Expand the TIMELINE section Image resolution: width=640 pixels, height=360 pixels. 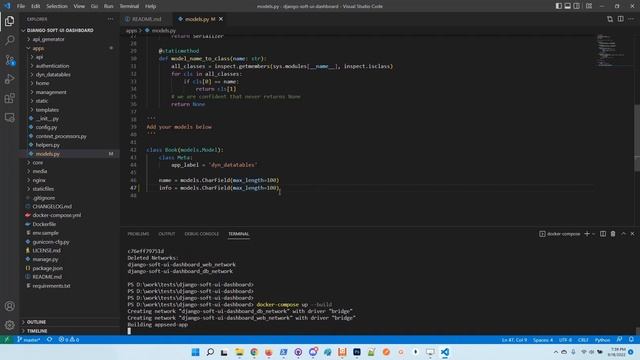tap(37, 331)
